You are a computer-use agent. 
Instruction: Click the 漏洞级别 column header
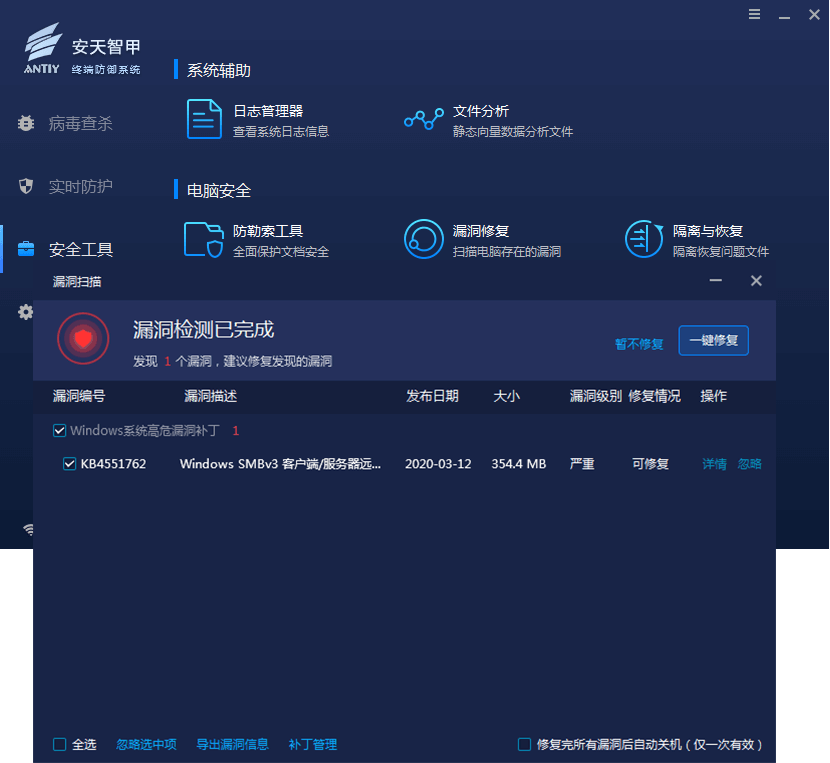[596, 396]
